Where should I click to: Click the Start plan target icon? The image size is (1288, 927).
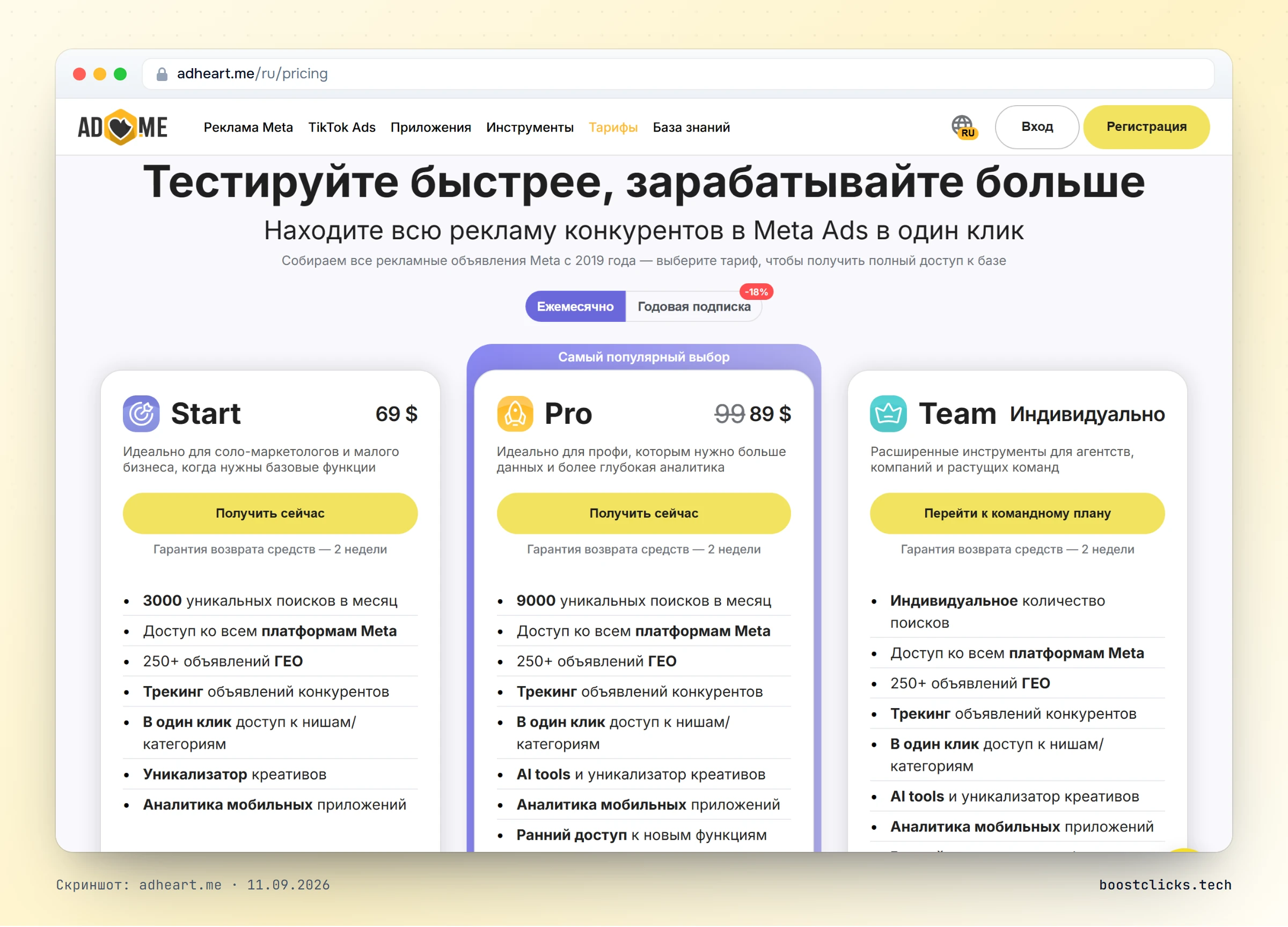(141, 413)
